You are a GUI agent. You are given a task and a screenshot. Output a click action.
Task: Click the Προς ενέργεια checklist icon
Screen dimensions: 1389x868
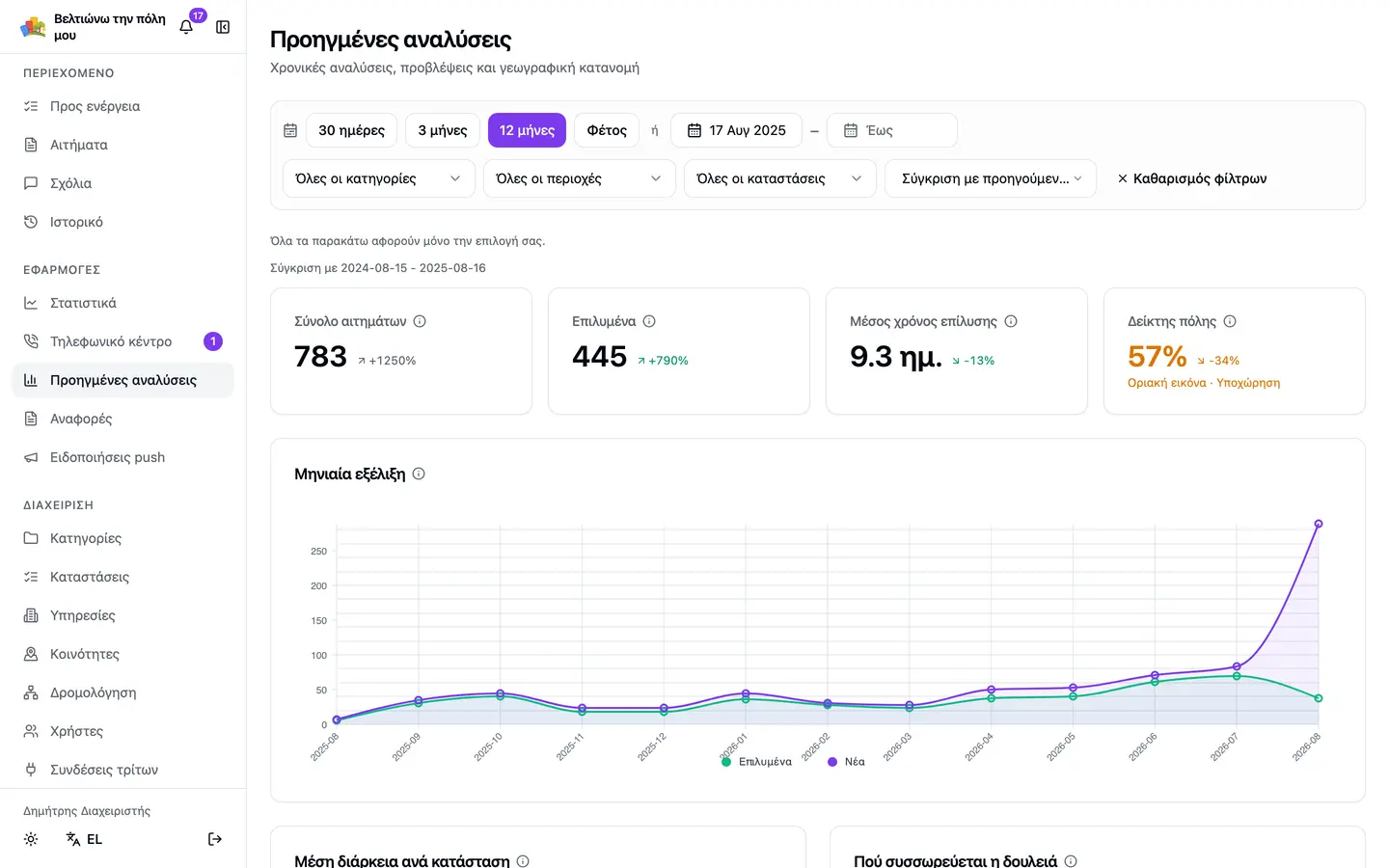click(x=31, y=106)
